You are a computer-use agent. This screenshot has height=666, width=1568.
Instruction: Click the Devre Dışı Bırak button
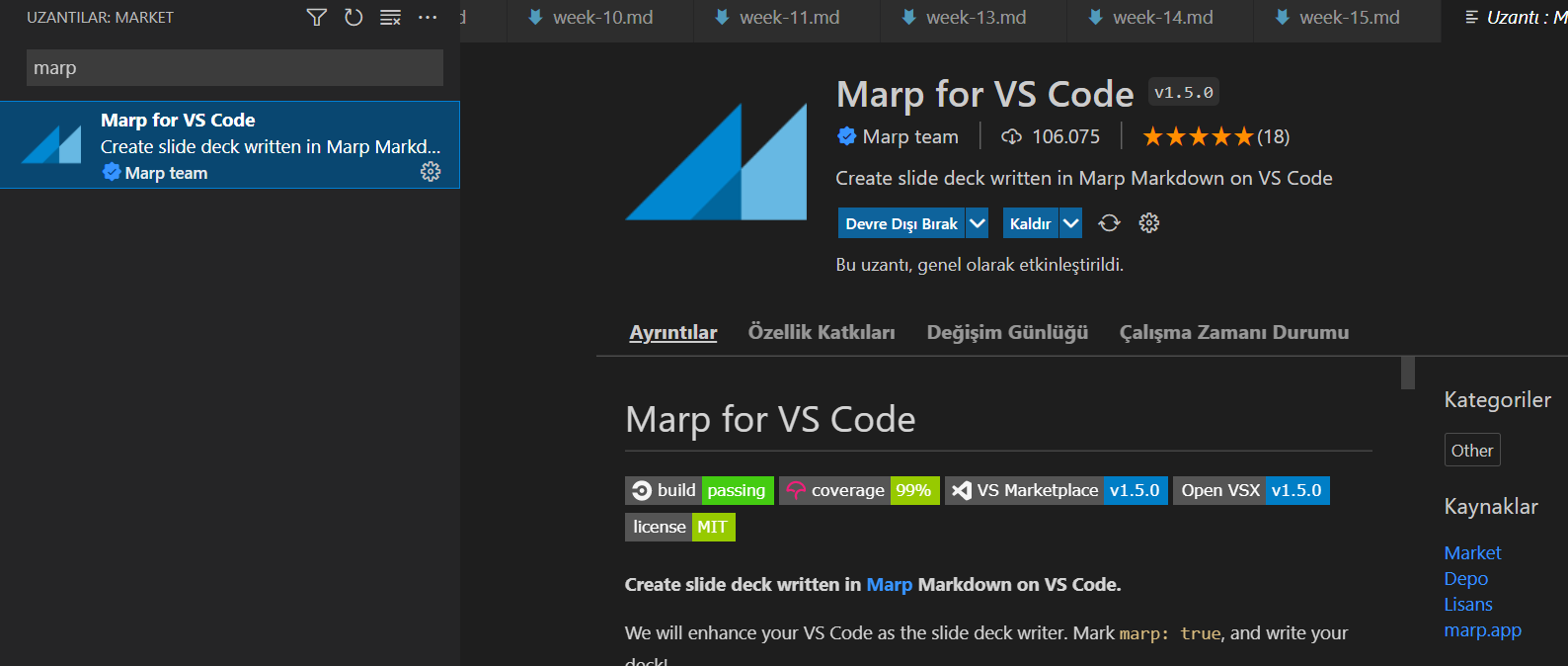[x=902, y=223]
